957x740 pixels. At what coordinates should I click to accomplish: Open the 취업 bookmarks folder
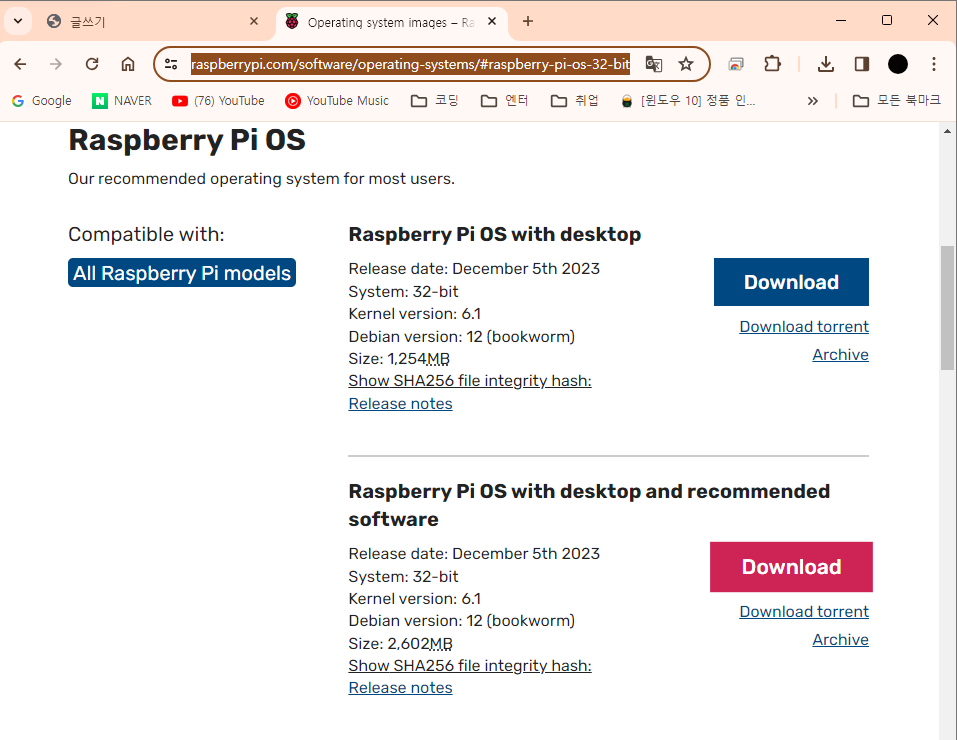[x=574, y=101]
